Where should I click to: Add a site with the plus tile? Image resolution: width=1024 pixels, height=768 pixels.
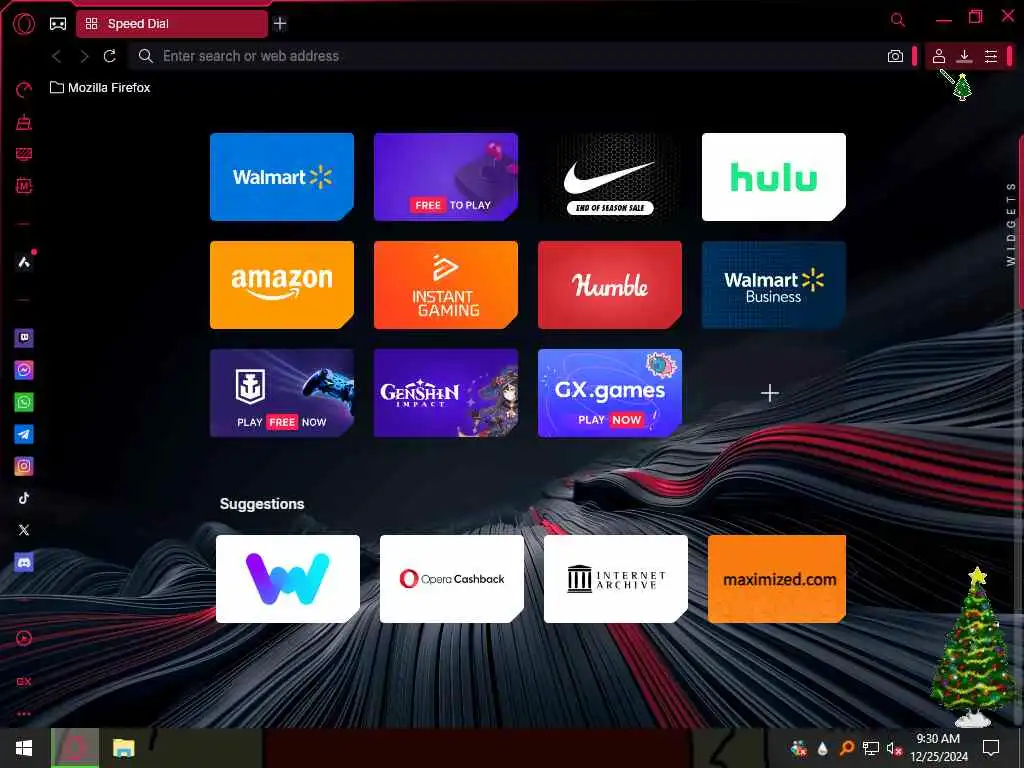click(x=770, y=392)
